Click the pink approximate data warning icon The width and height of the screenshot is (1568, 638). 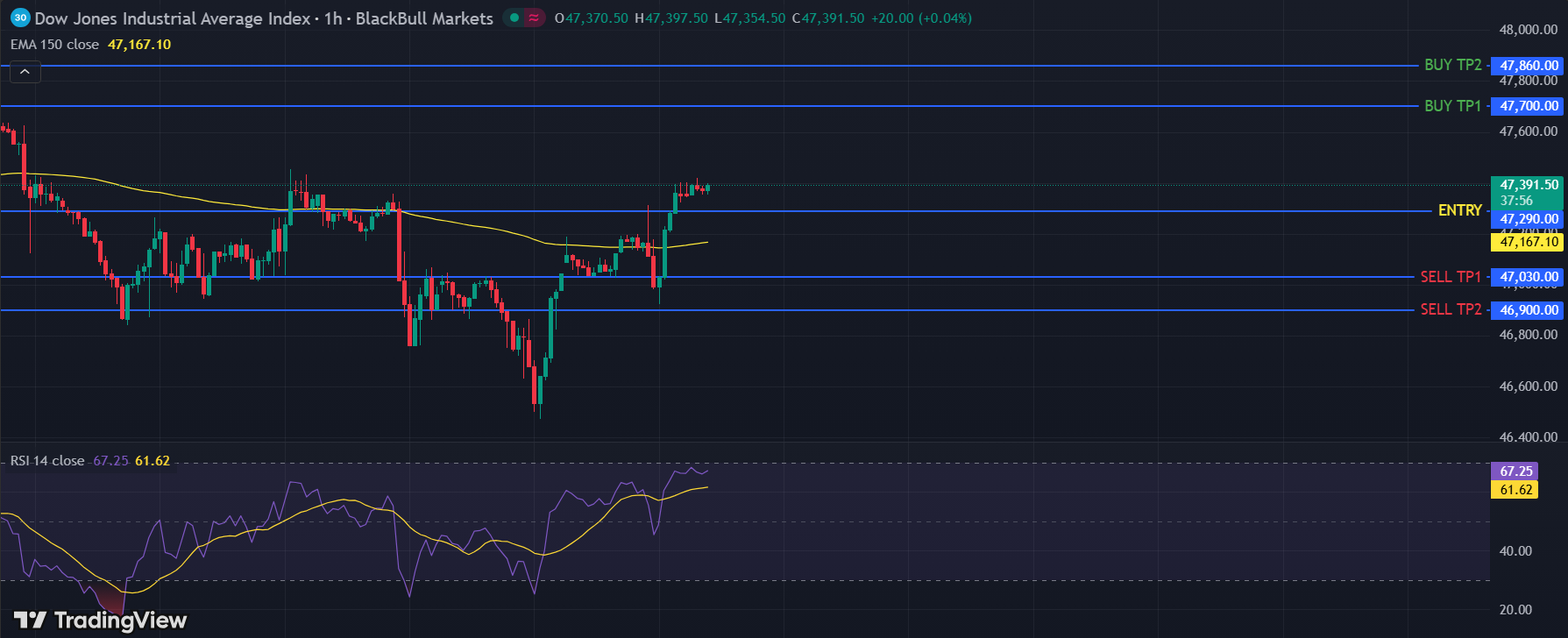[x=534, y=18]
